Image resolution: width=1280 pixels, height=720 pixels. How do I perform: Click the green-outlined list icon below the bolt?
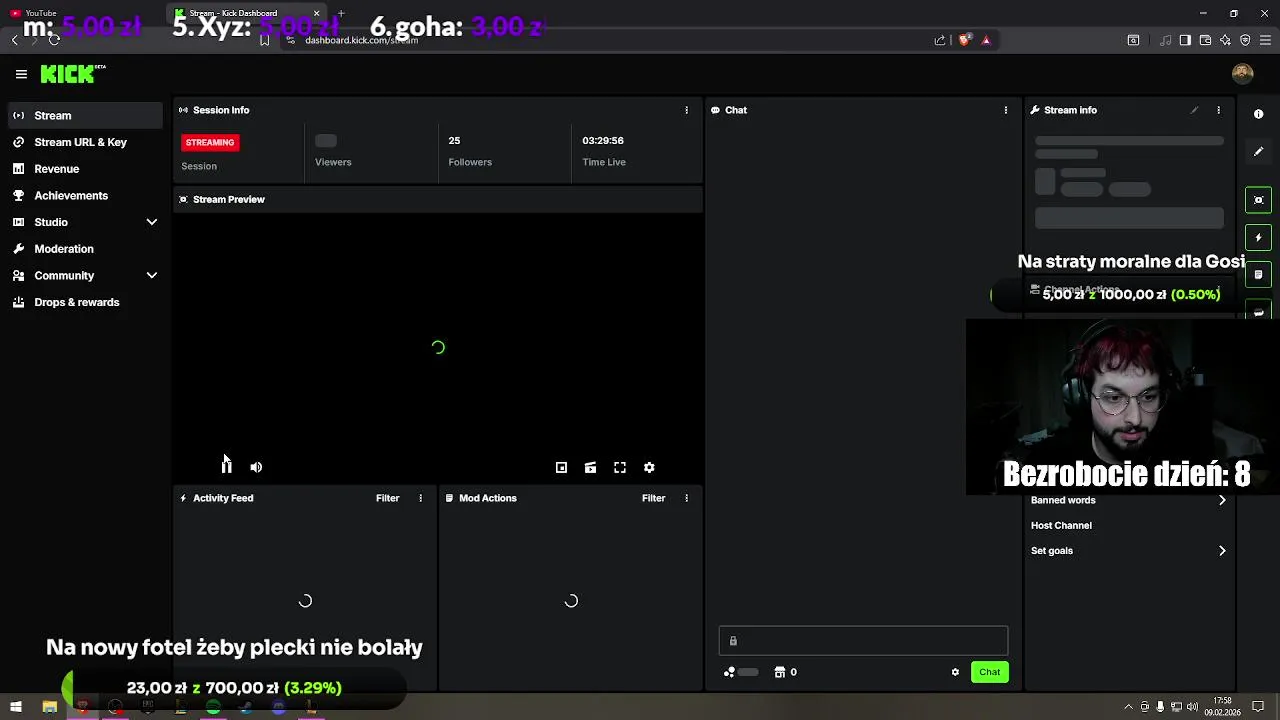1258,275
